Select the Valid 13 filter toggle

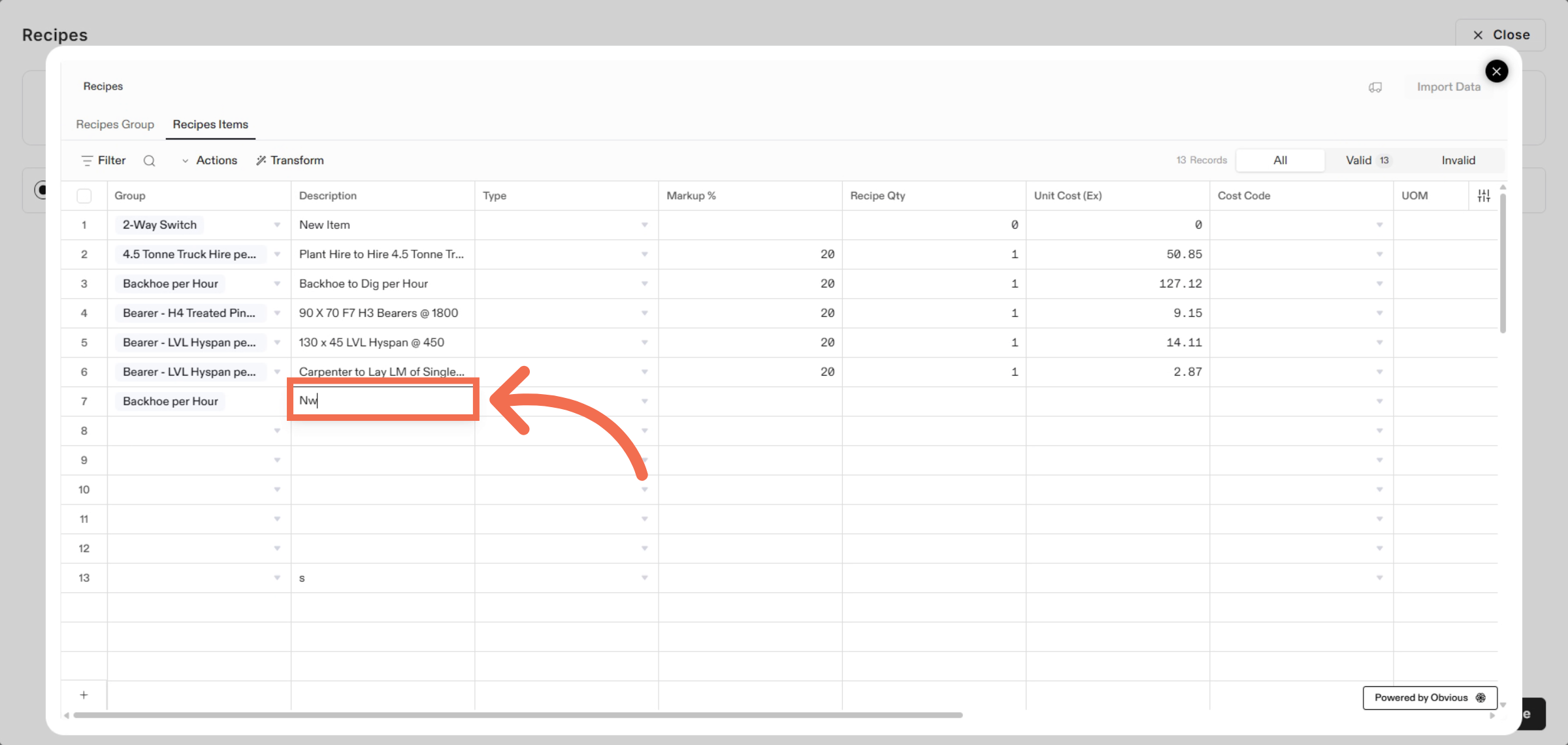pyautogui.click(x=1367, y=160)
